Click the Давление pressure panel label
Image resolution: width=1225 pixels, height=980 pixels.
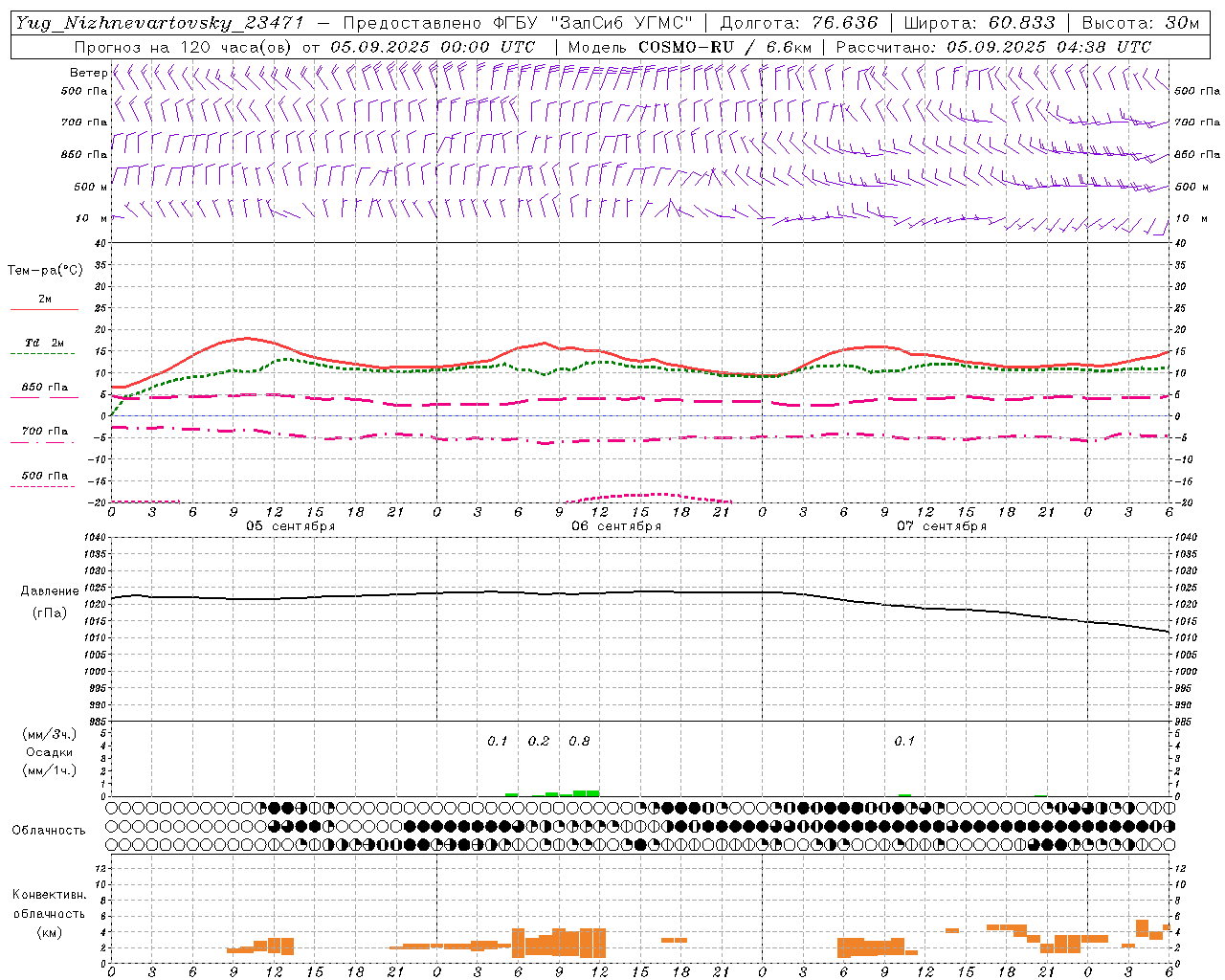pyautogui.click(x=48, y=591)
